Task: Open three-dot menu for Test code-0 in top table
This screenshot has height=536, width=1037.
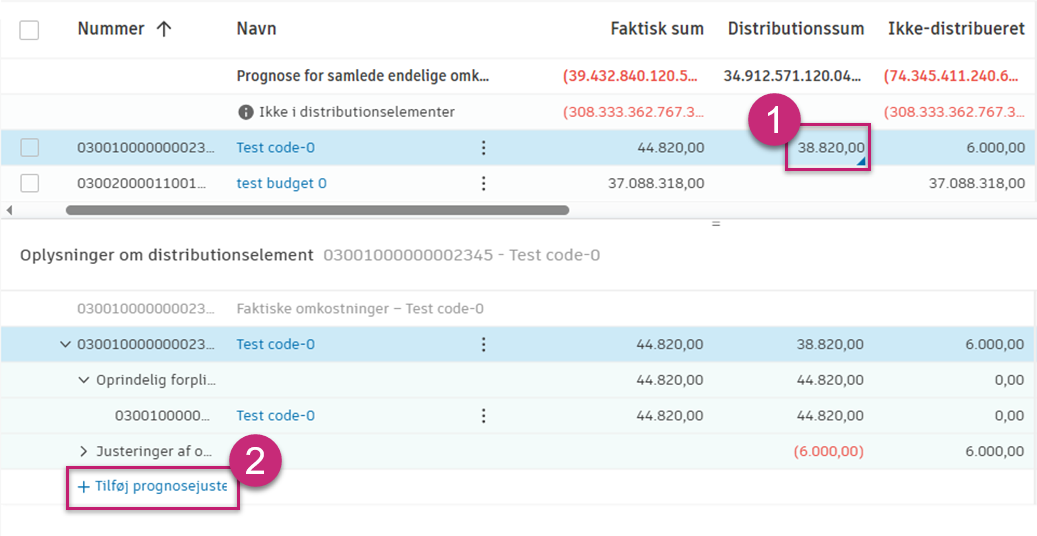Action: click(483, 148)
